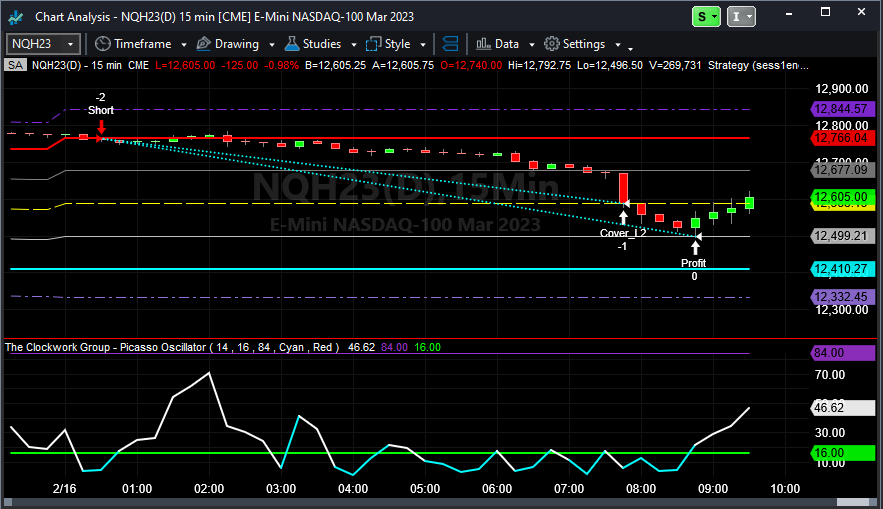Open the Data menu
The image size is (883, 509).
coord(506,44)
